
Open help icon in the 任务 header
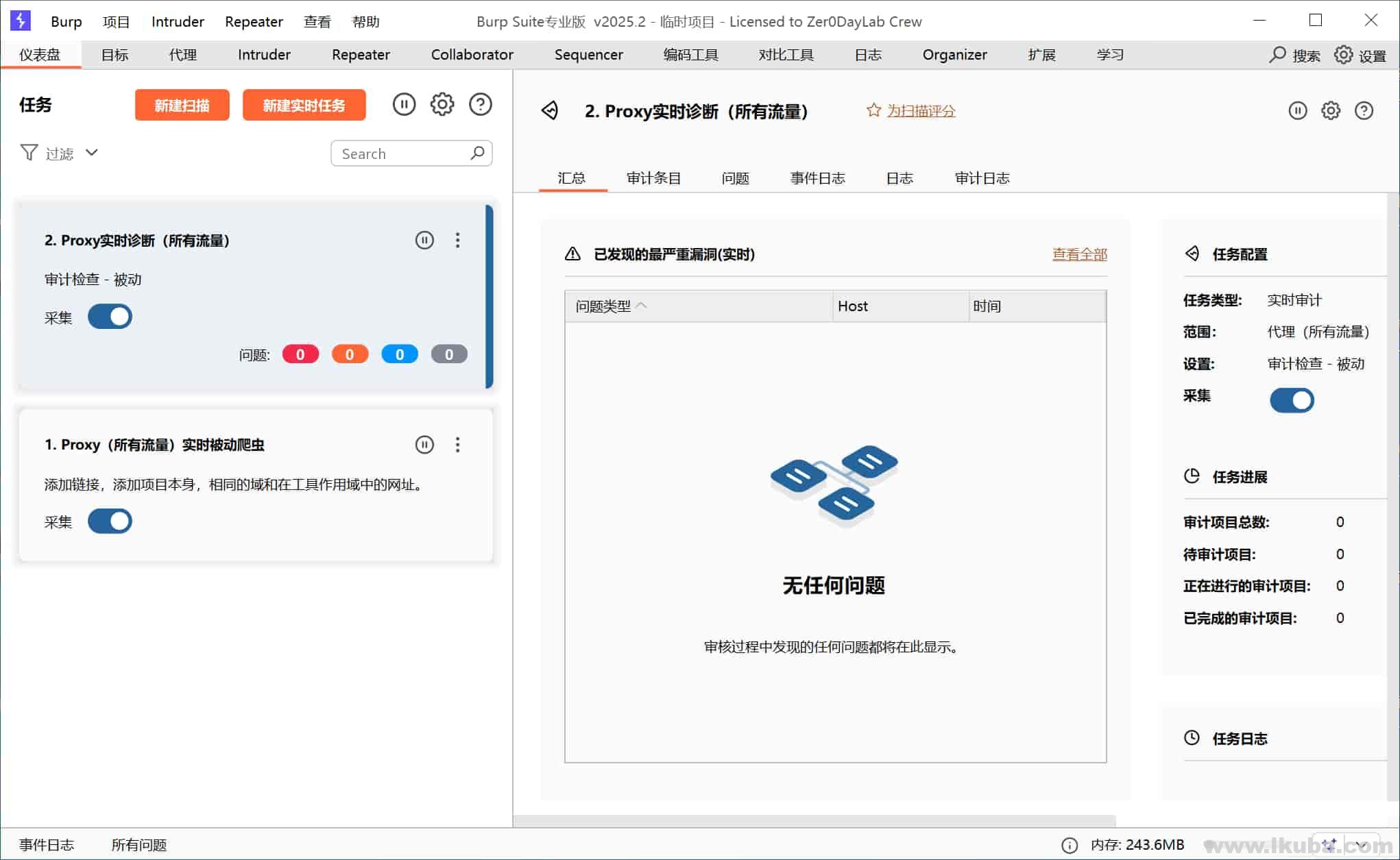(x=481, y=105)
